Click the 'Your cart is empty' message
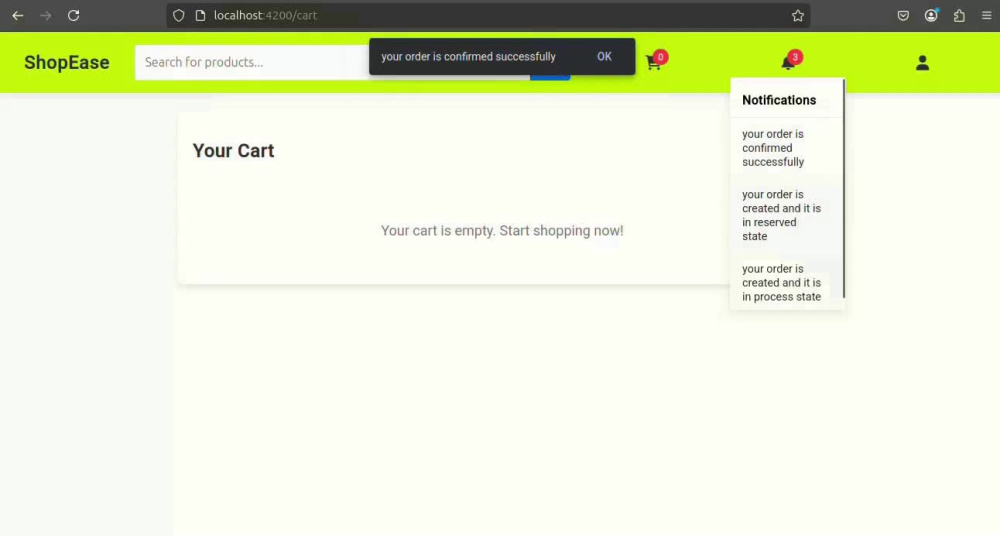The height and width of the screenshot is (536, 1000). [502, 231]
